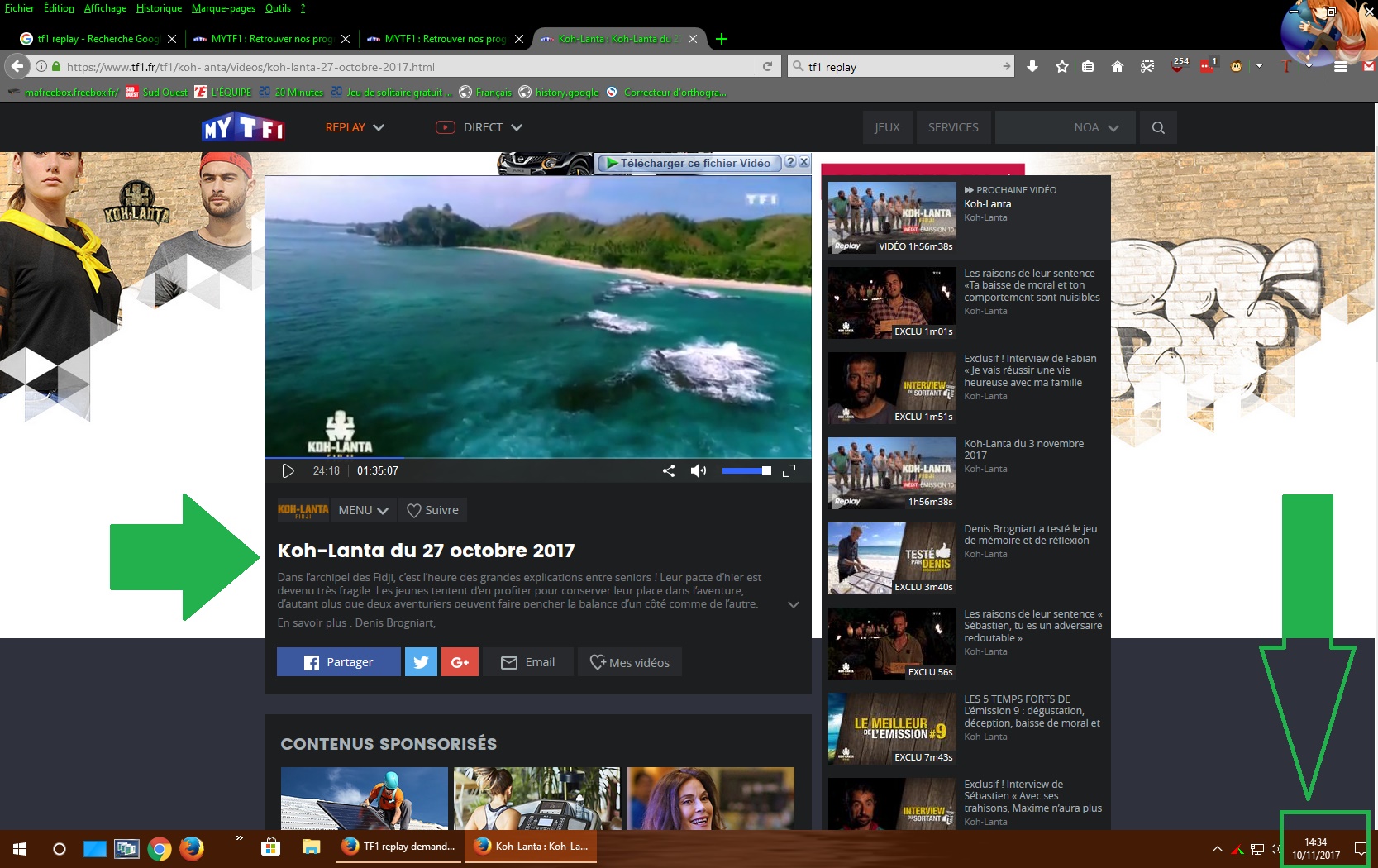Close the video download bar
1378x868 pixels.
click(803, 162)
